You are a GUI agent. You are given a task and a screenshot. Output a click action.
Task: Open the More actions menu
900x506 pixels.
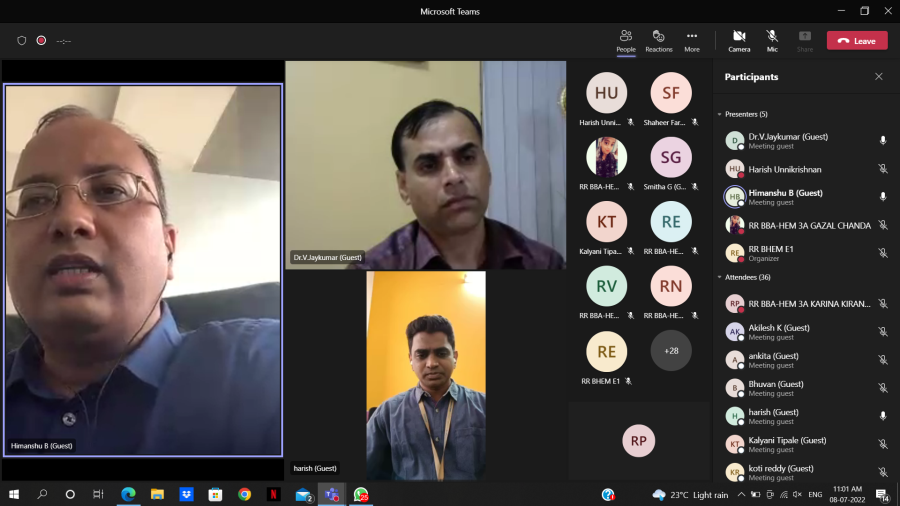click(692, 40)
